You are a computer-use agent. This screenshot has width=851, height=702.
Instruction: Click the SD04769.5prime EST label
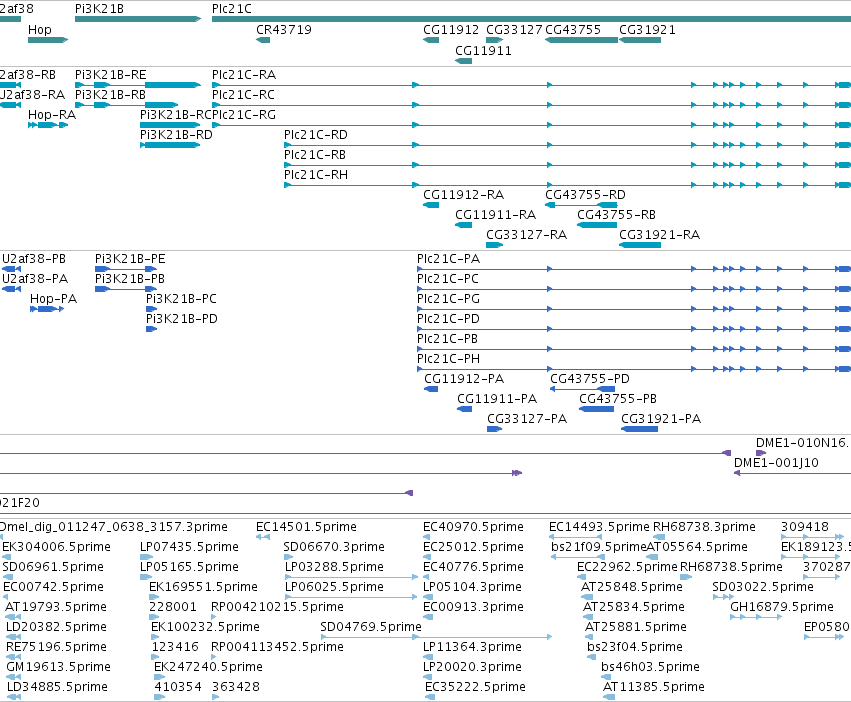pos(371,627)
